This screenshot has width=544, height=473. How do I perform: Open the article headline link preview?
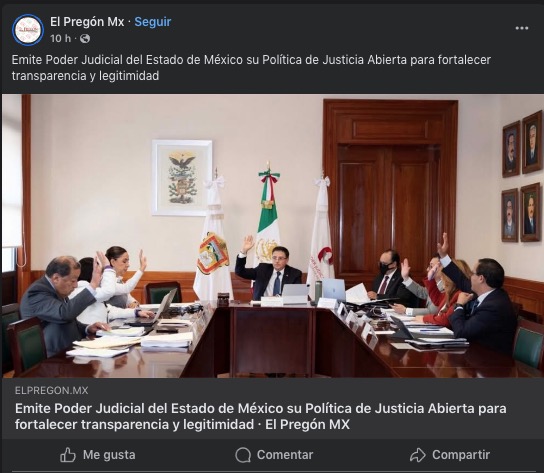pyautogui.click(x=261, y=416)
